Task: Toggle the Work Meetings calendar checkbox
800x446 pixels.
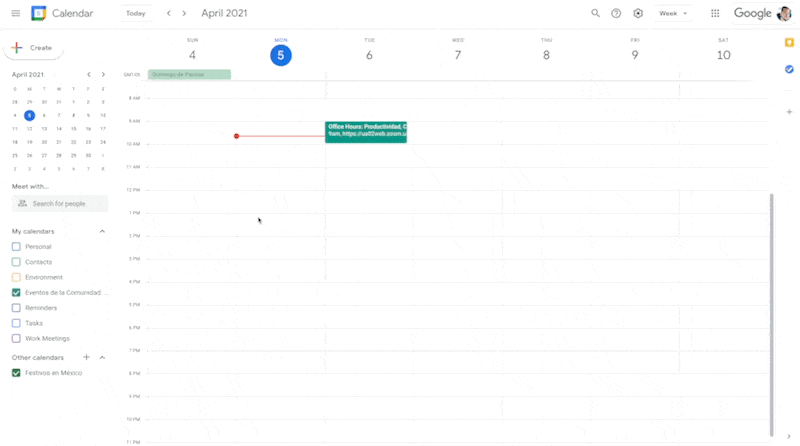Action: [x=16, y=338]
